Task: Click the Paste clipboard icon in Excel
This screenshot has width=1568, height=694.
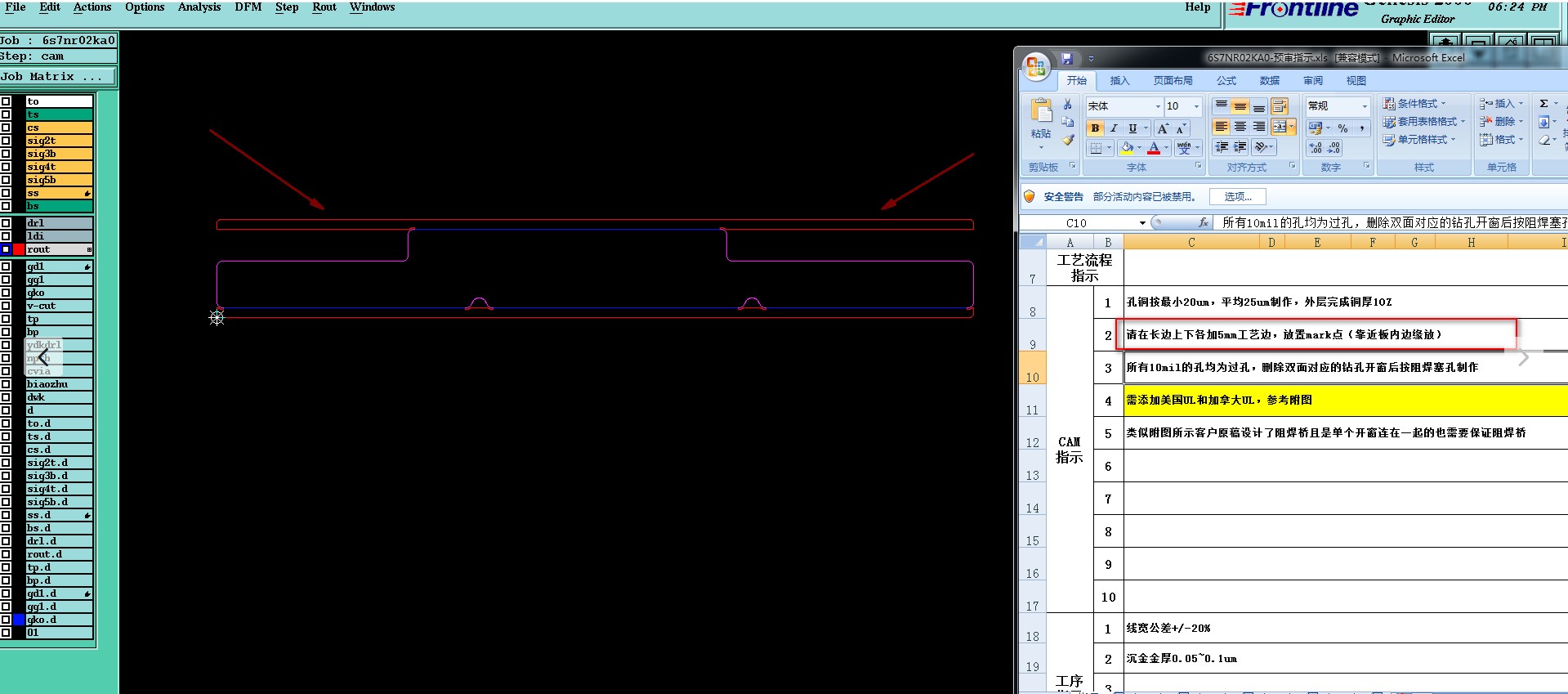Action: coord(1041,110)
